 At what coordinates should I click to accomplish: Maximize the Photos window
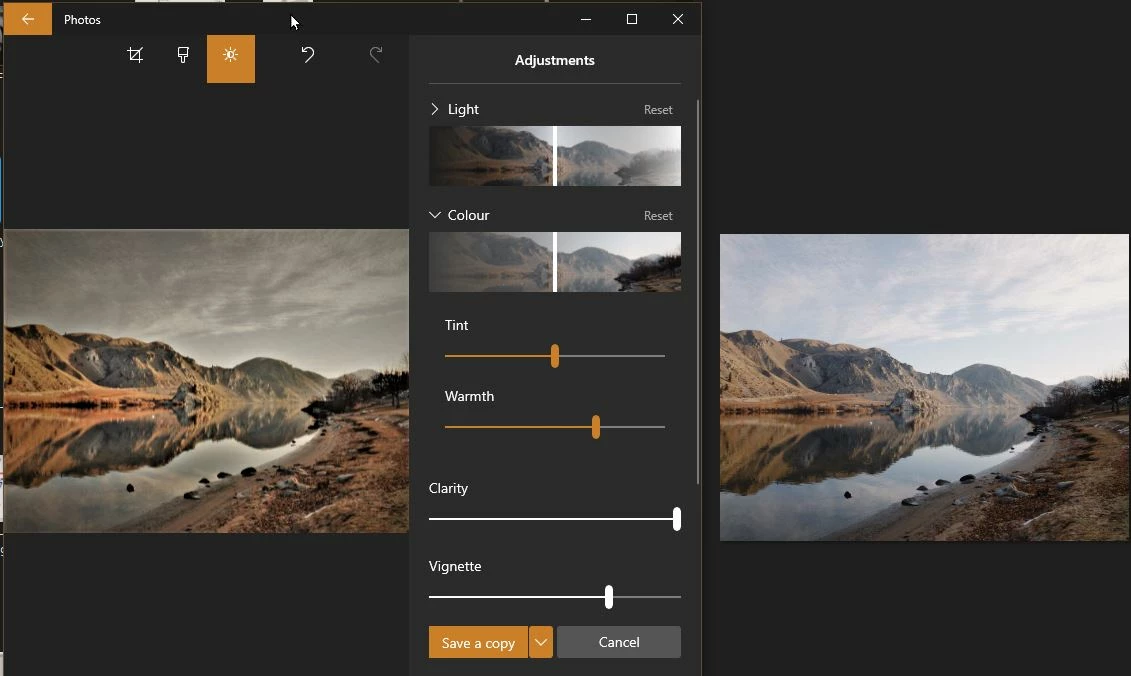[x=632, y=19]
